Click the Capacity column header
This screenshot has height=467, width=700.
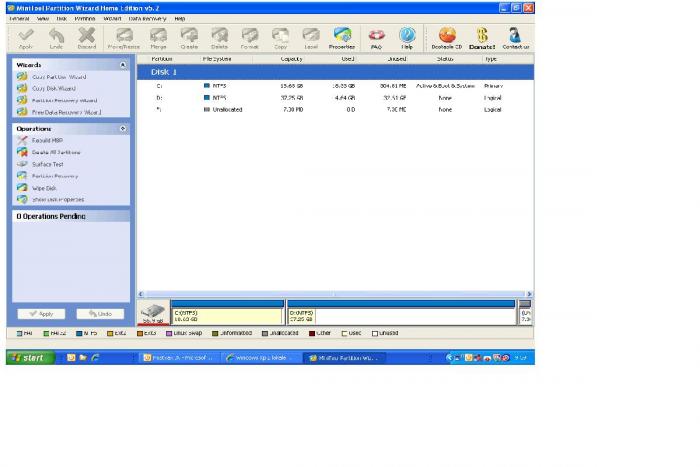[x=292, y=59]
